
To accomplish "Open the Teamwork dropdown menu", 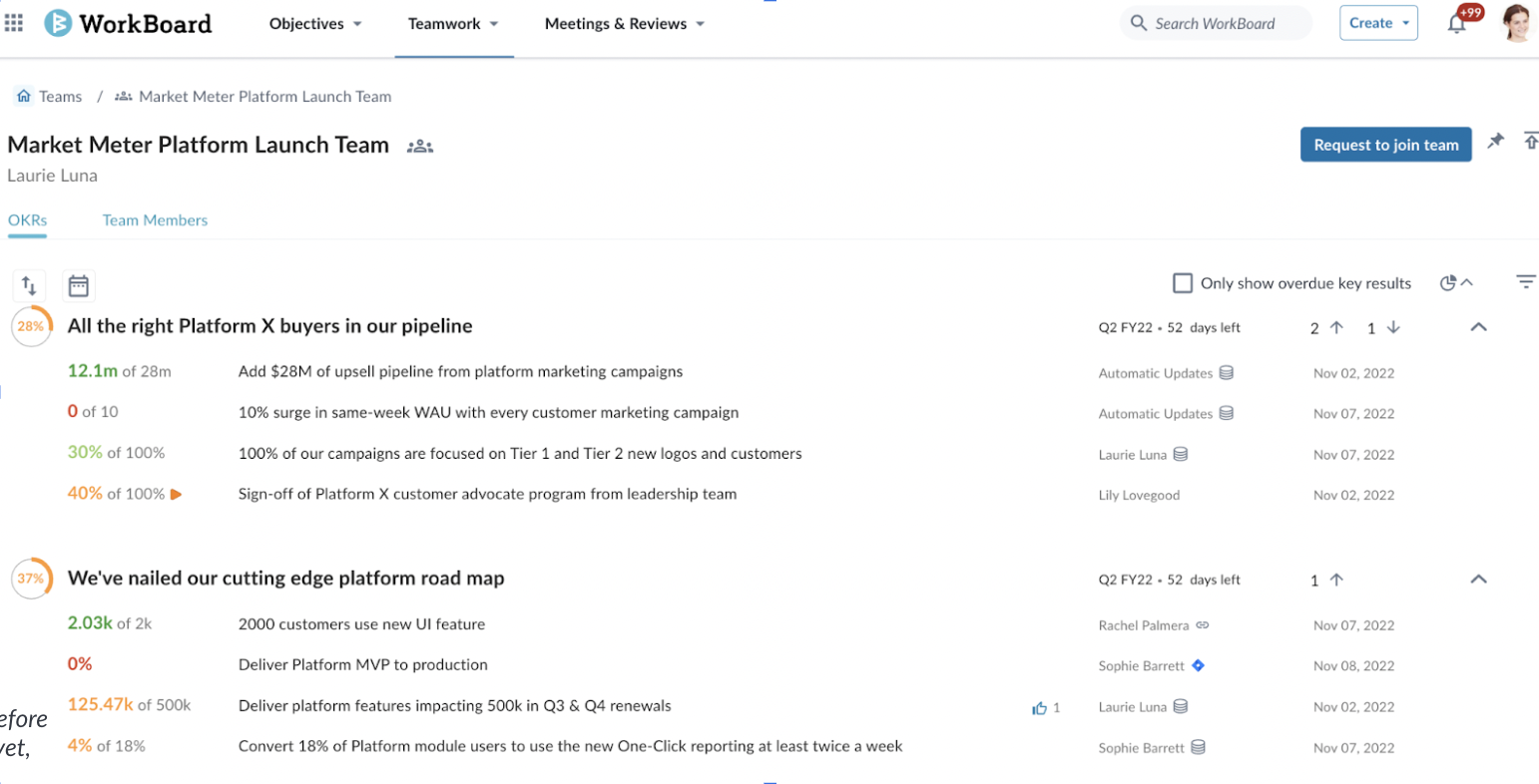I will [x=453, y=24].
